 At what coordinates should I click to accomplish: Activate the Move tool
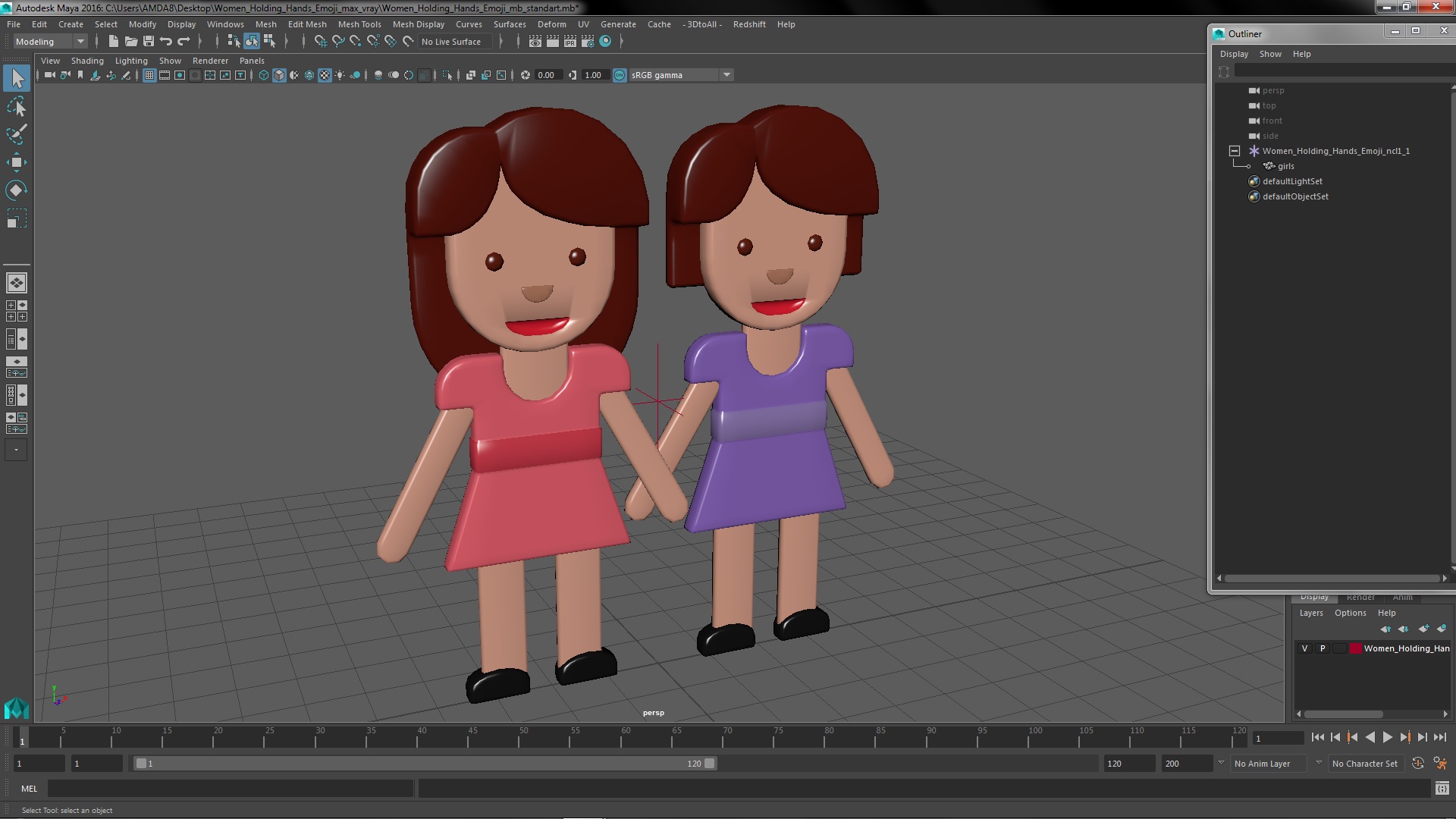click(x=17, y=162)
